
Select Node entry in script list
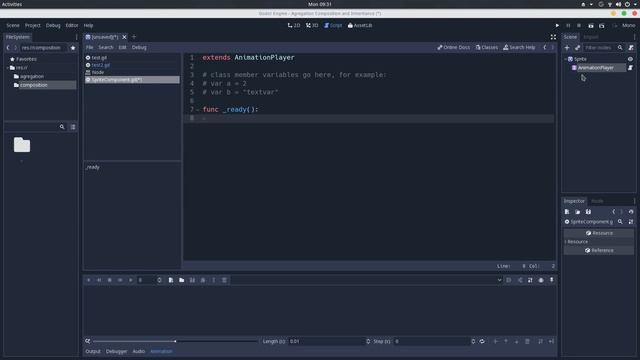98,72
